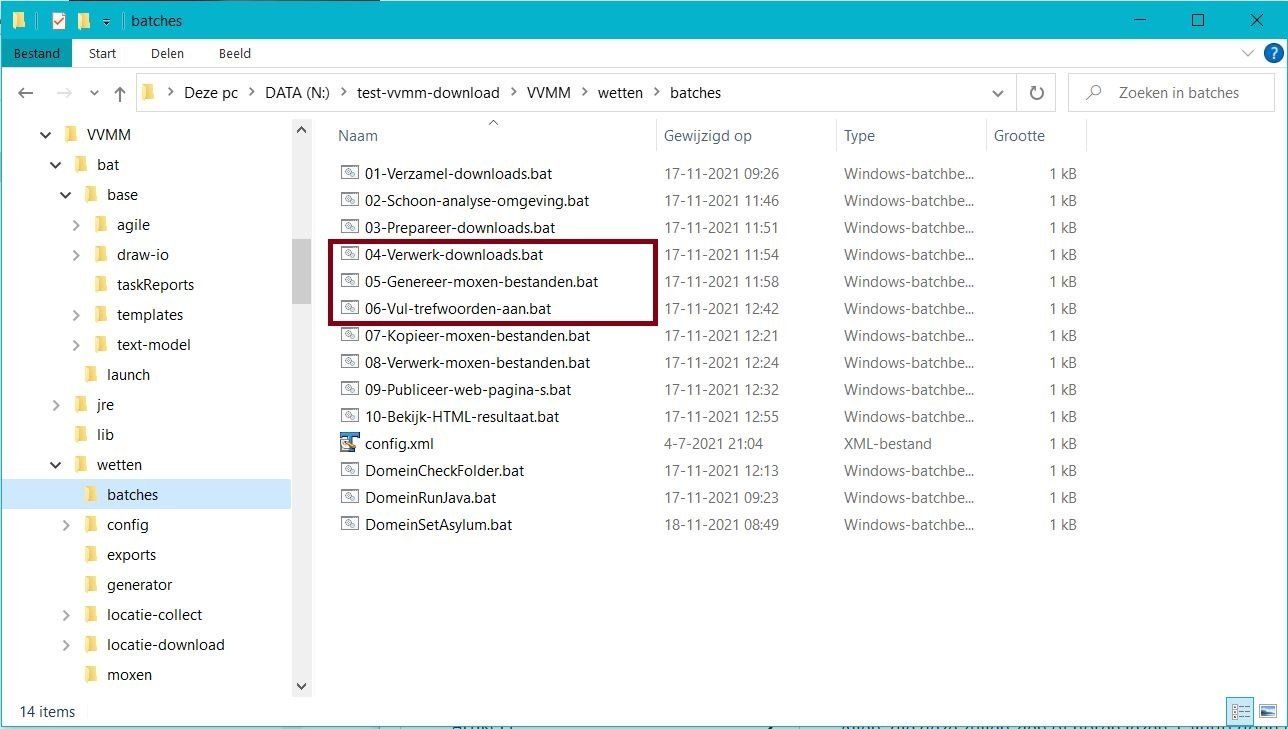
Task: Collapse the VVMM tree node
Action: tap(45, 135)
